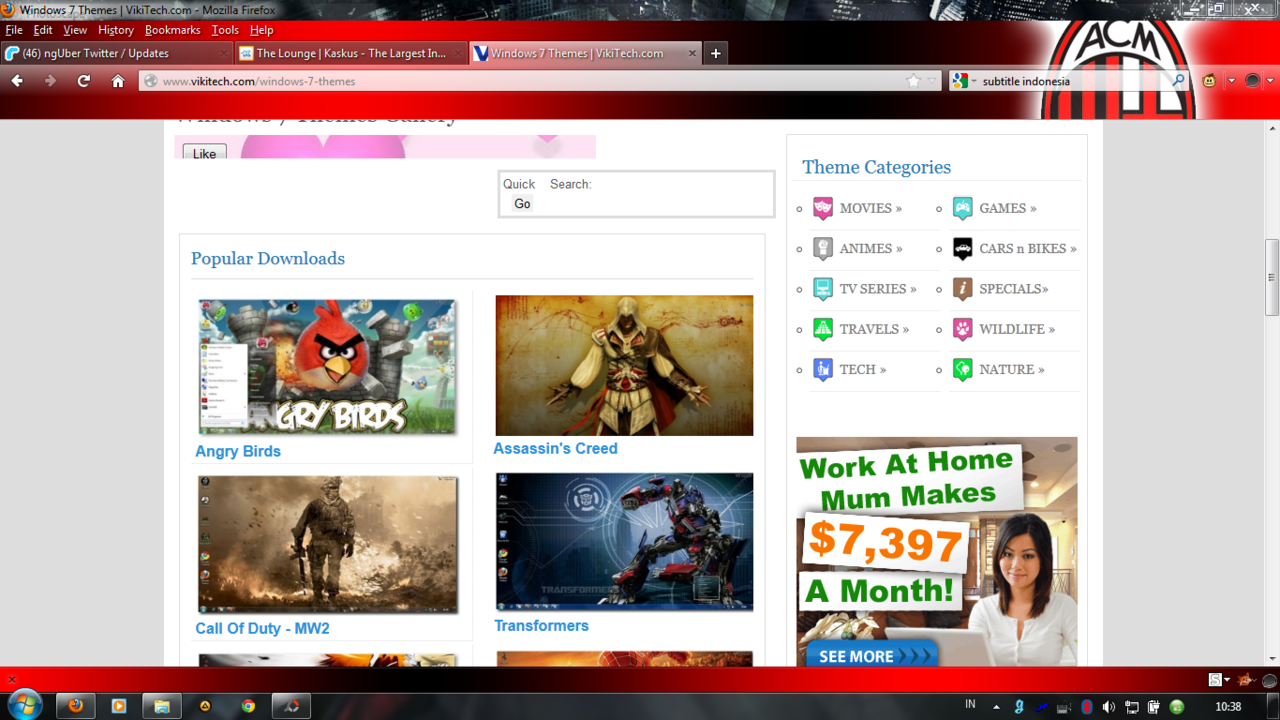This screenshot has width=1280, height=720.
Task: Click the page's vertical scrollbar thumb
Action: (x=1272, y=277)
